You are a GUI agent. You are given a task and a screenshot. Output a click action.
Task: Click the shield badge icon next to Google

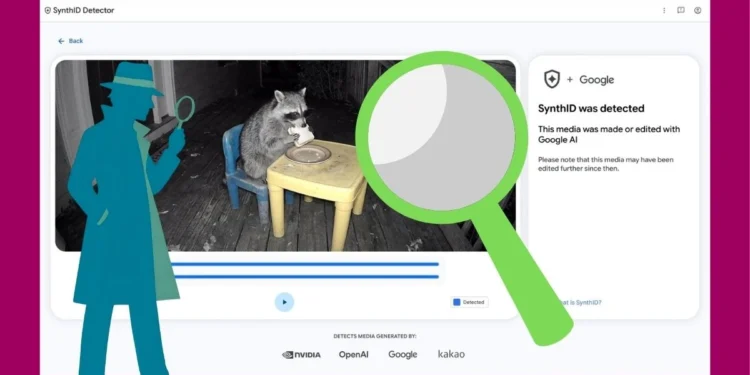click(x=552, y=79)
